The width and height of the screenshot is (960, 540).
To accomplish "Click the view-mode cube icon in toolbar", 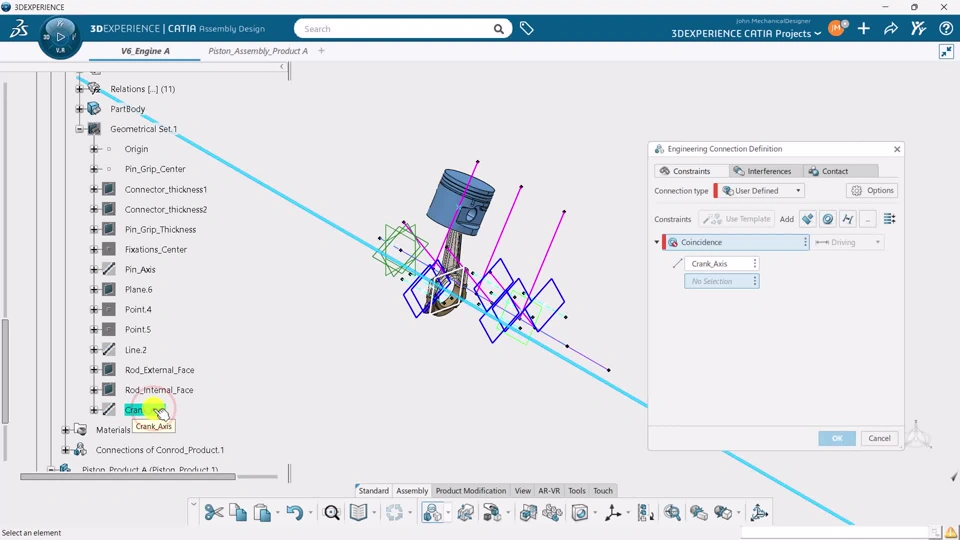I will point(579,512).
